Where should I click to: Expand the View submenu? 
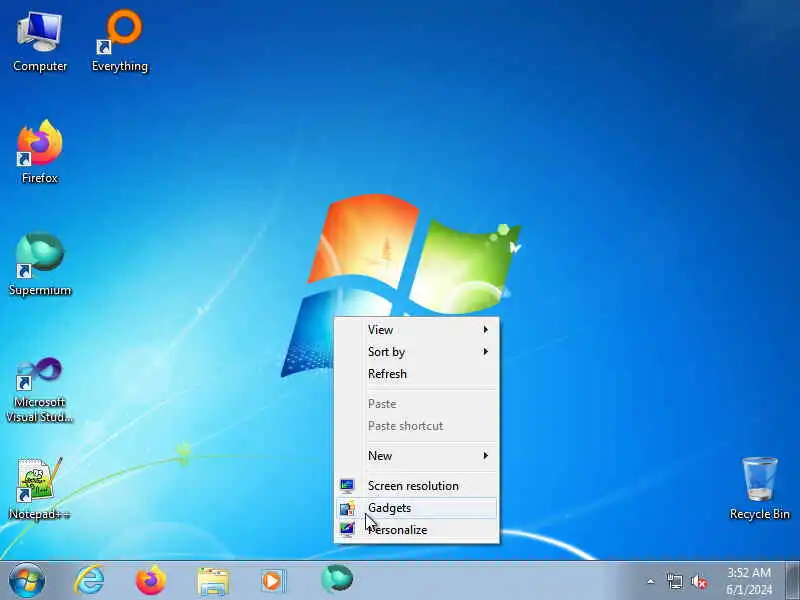(416, 330)
